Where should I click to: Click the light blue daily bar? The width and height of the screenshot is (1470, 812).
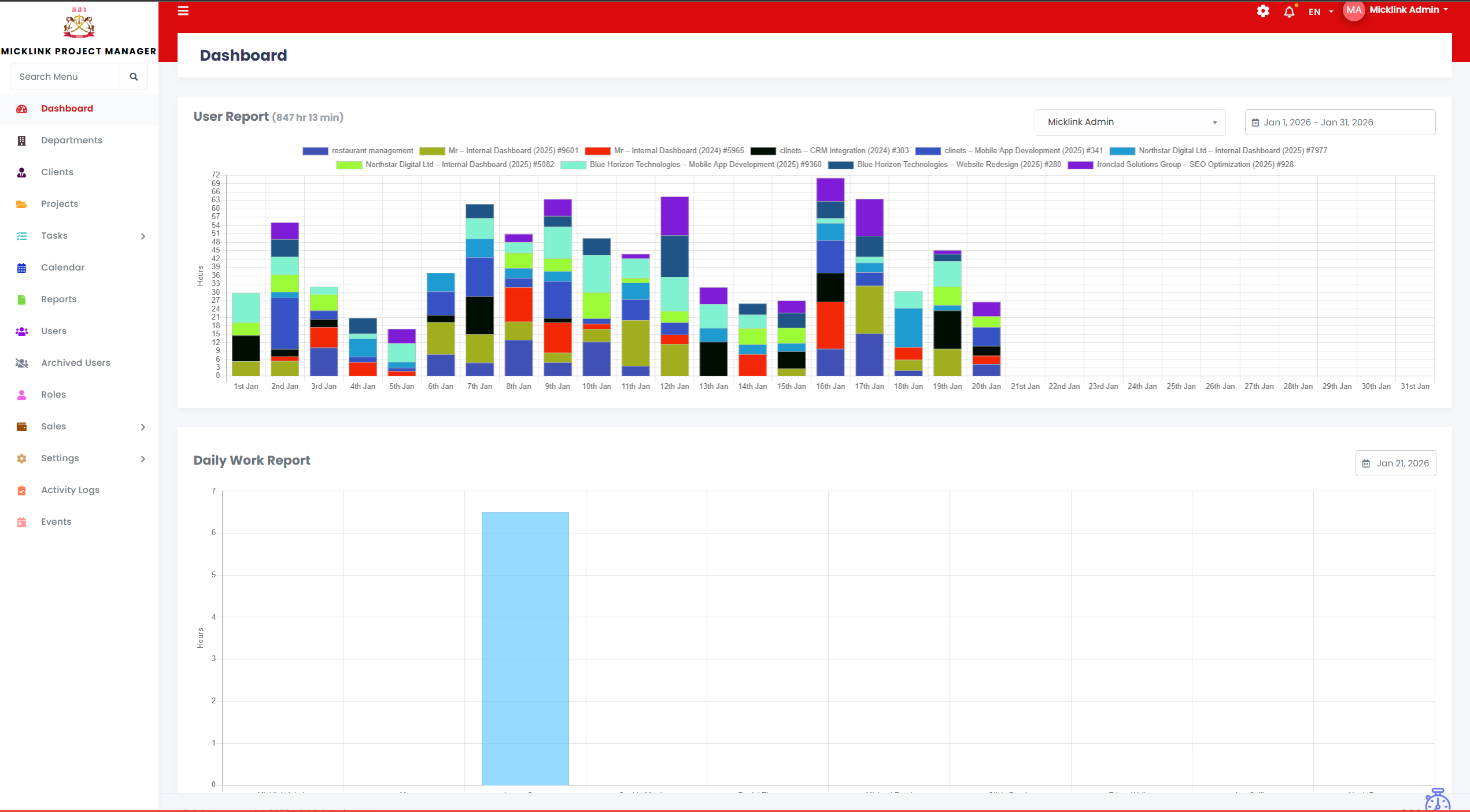[x=525, y=647]
